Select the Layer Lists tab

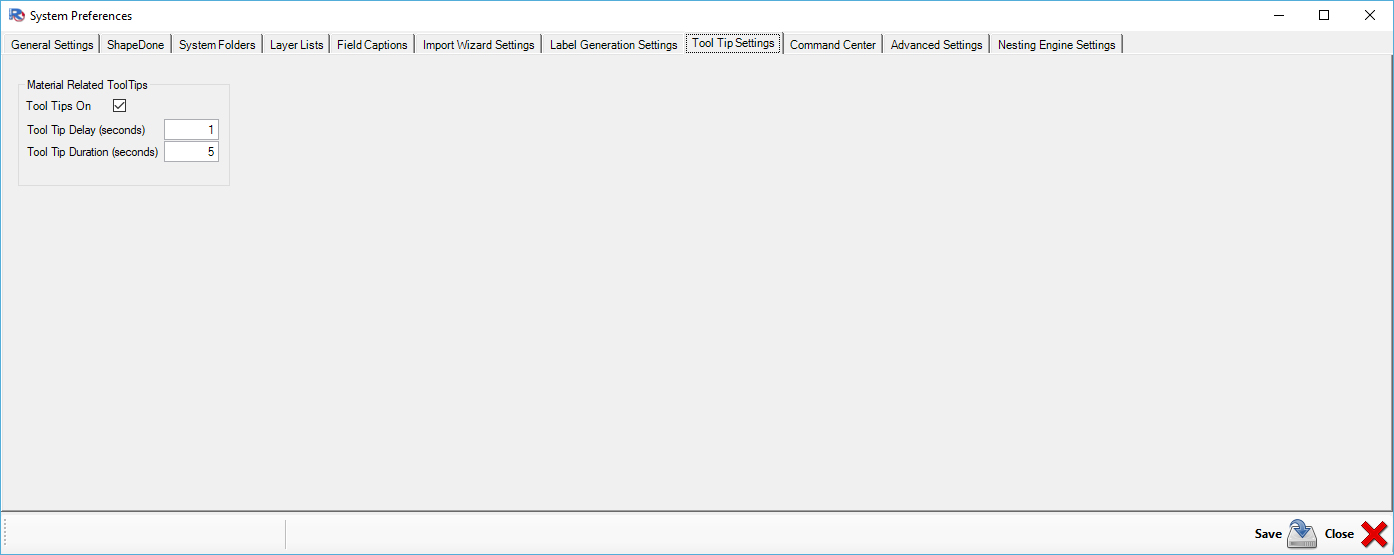click(x=296, y=45)
